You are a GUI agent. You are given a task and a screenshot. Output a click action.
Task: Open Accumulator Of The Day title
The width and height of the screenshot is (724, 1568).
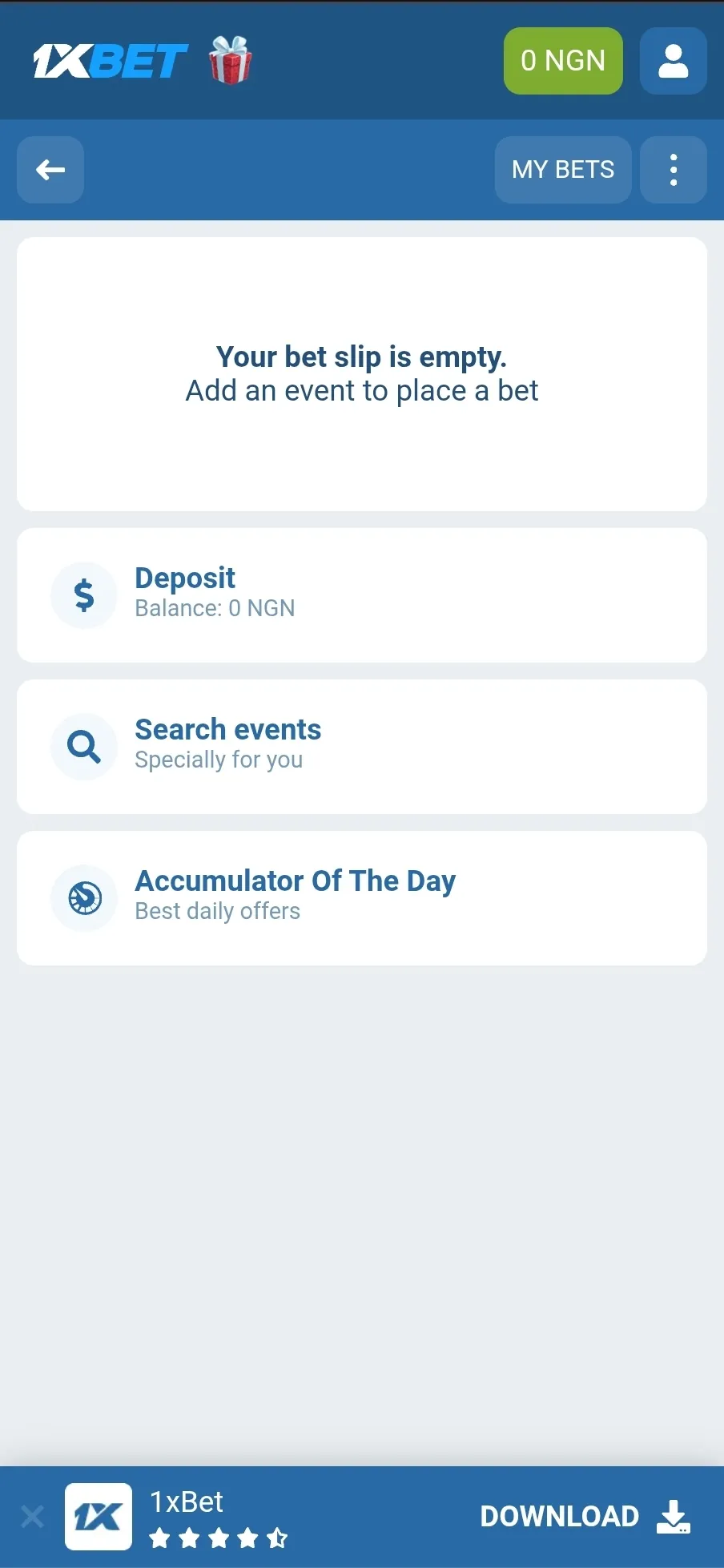pyautogui.click(x=295, y=881)
